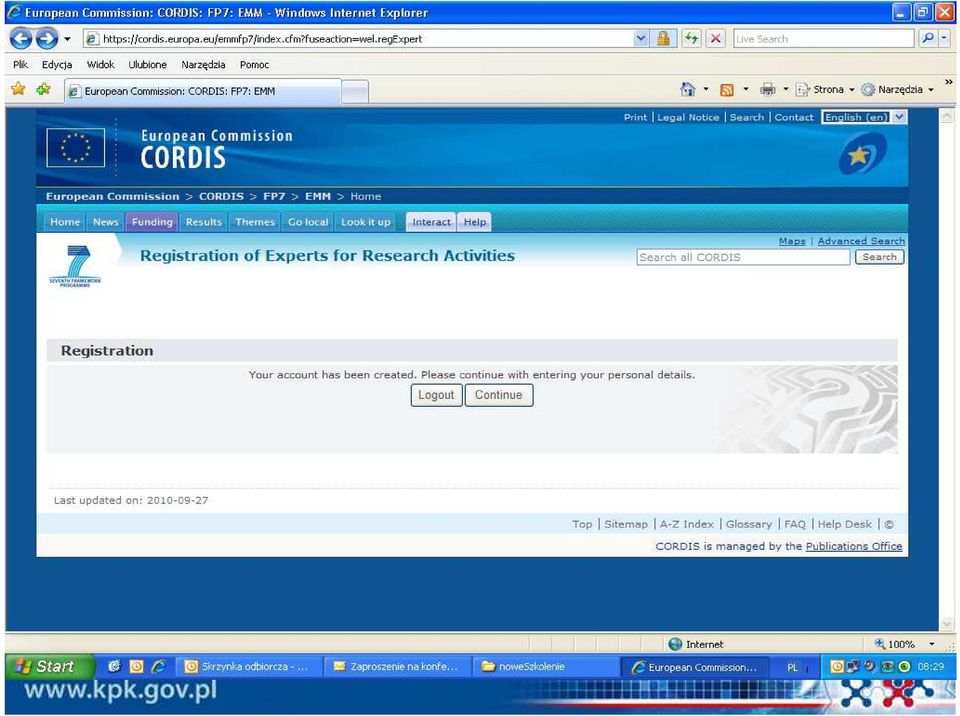Screen dimensions: 960x716
Task: Click the security lock icon in address bar
Action: (662, 39)
